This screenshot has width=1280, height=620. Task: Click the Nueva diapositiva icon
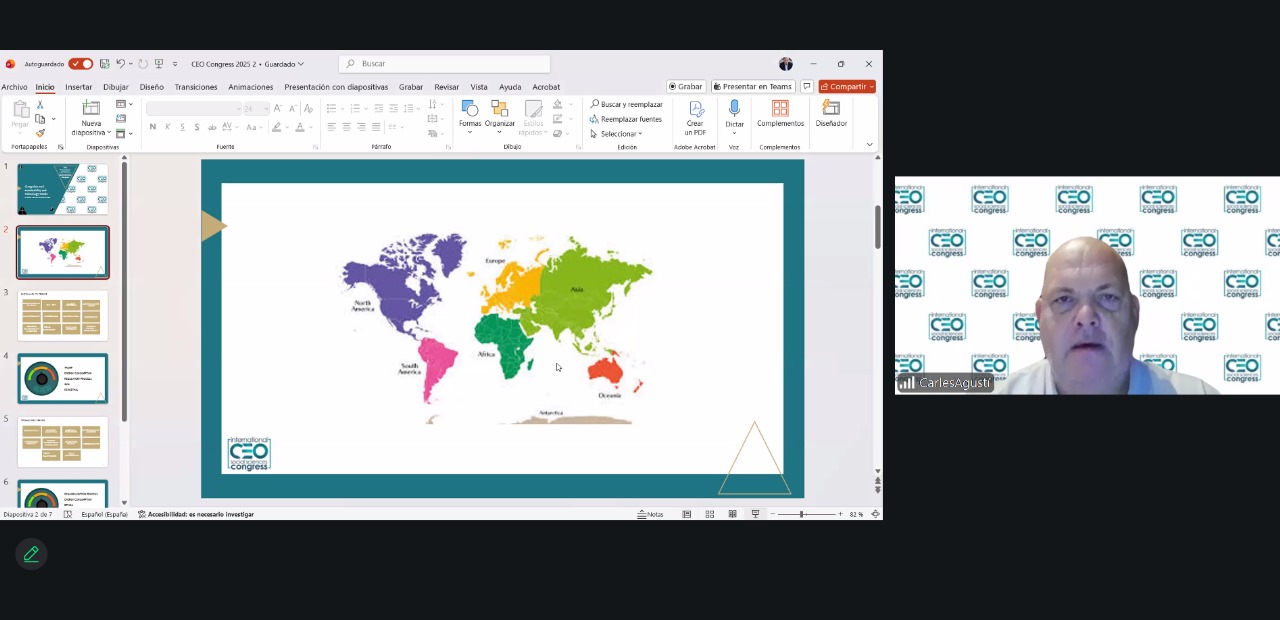point(91,110)
